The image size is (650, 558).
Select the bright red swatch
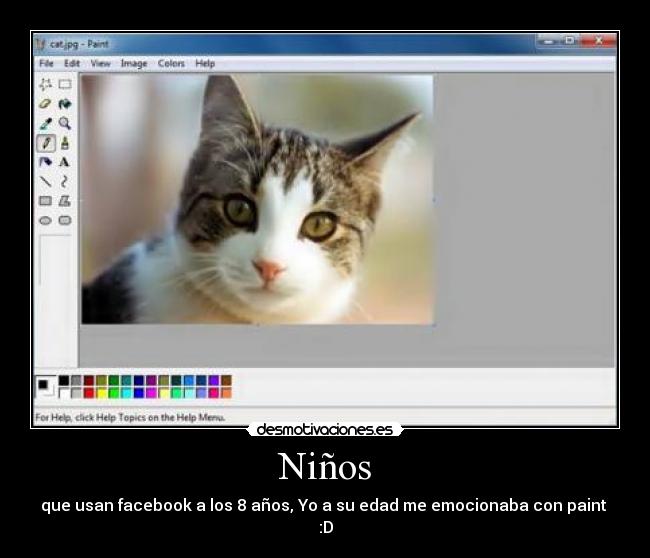(89, 393)
